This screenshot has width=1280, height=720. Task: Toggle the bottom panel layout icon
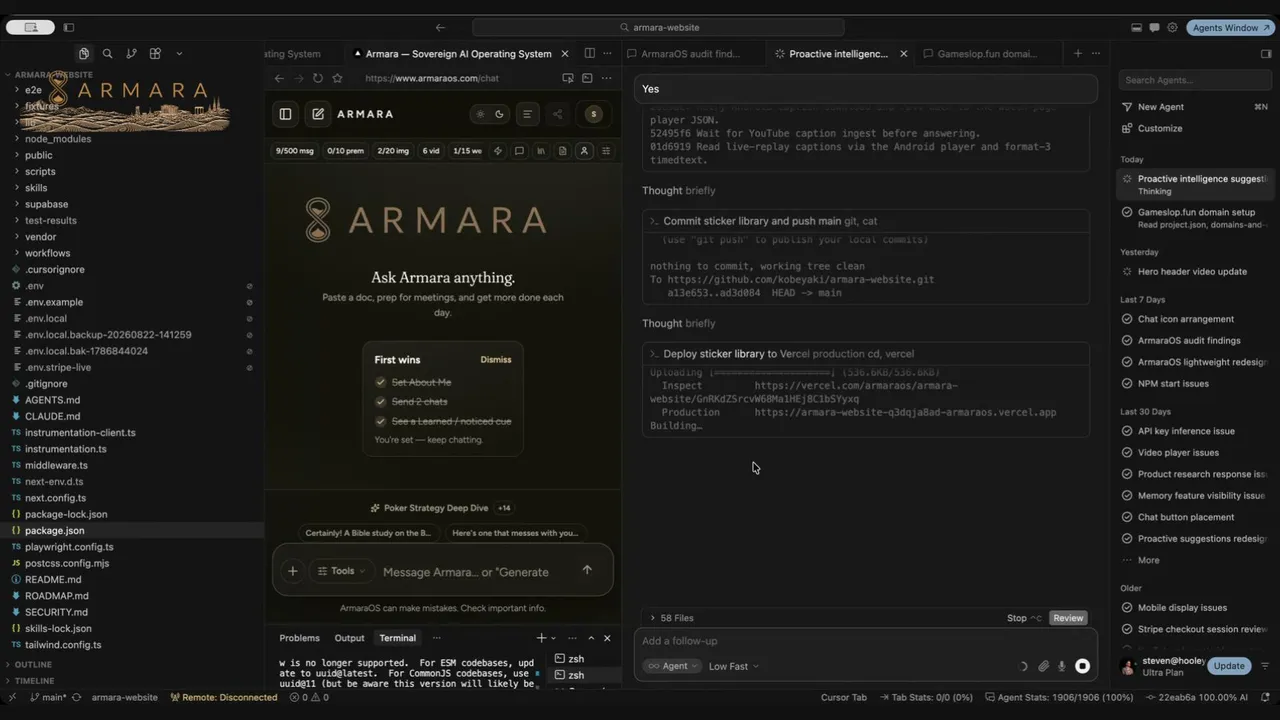coord(1136,28)
